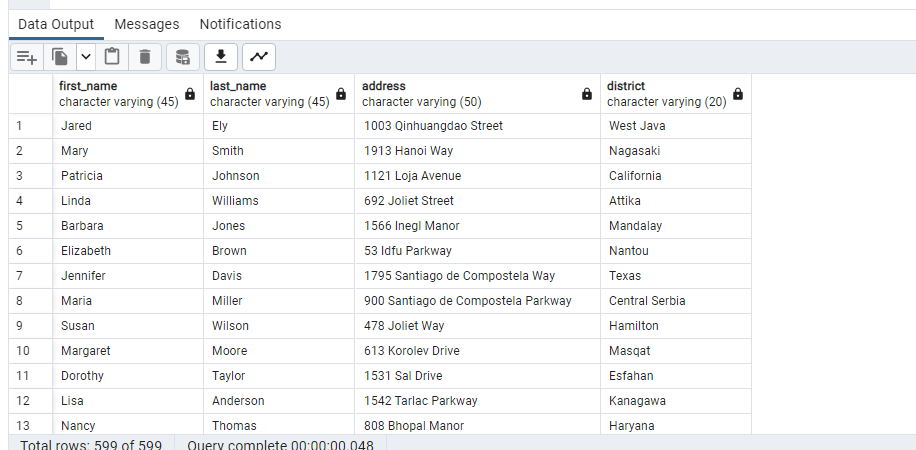Viewport: 916px width, 450px height.
Task: Click the cell containing Ely
Action: click(x=279, y=126)
